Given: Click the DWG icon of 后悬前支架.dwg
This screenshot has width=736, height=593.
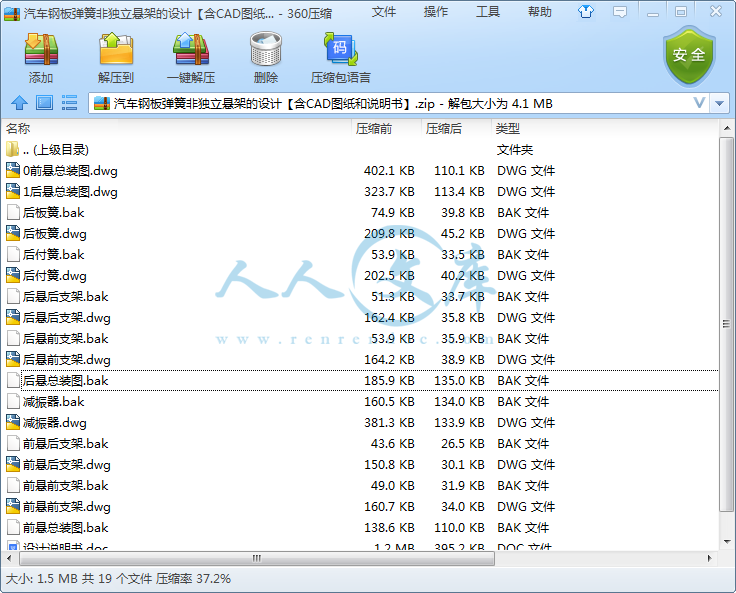Looking at the screenshot, I should 13,360.
